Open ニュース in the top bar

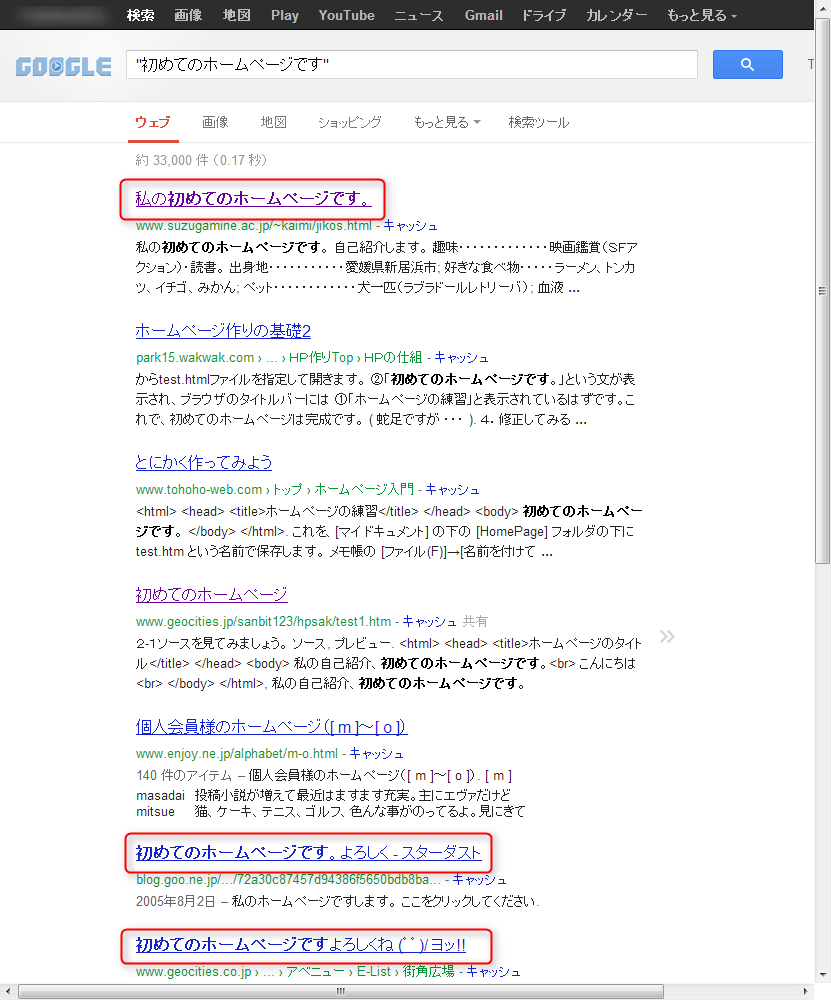click(418, 15)
